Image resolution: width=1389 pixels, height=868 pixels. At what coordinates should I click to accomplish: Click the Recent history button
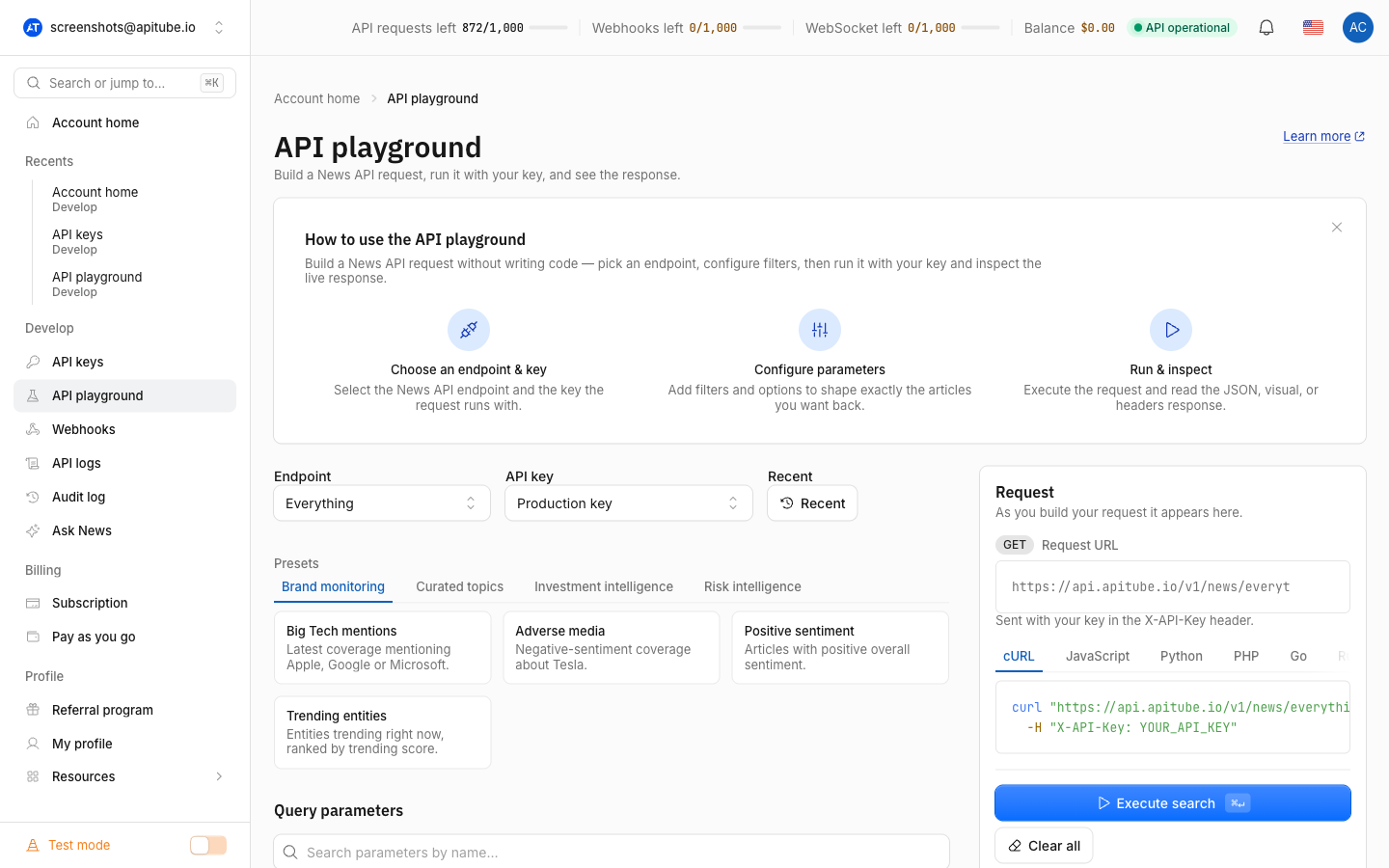click(812, 503)
